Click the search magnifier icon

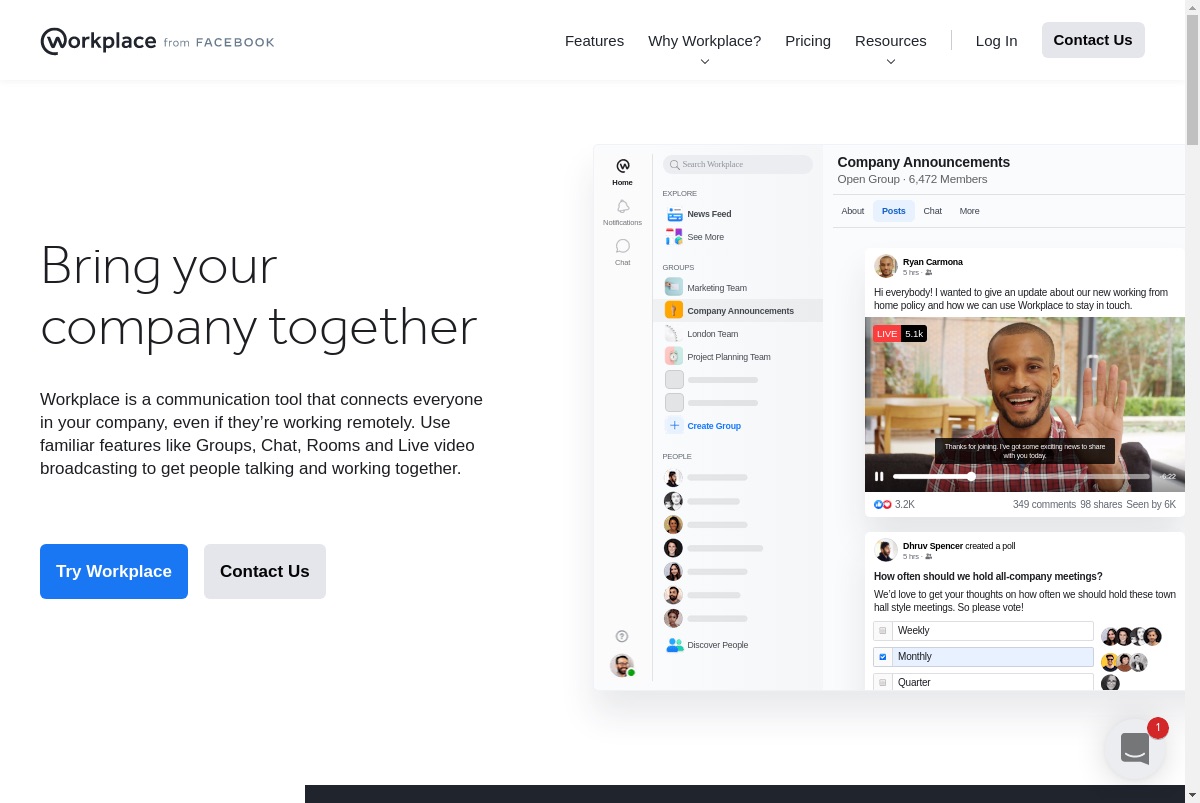(x=675, y=164)
